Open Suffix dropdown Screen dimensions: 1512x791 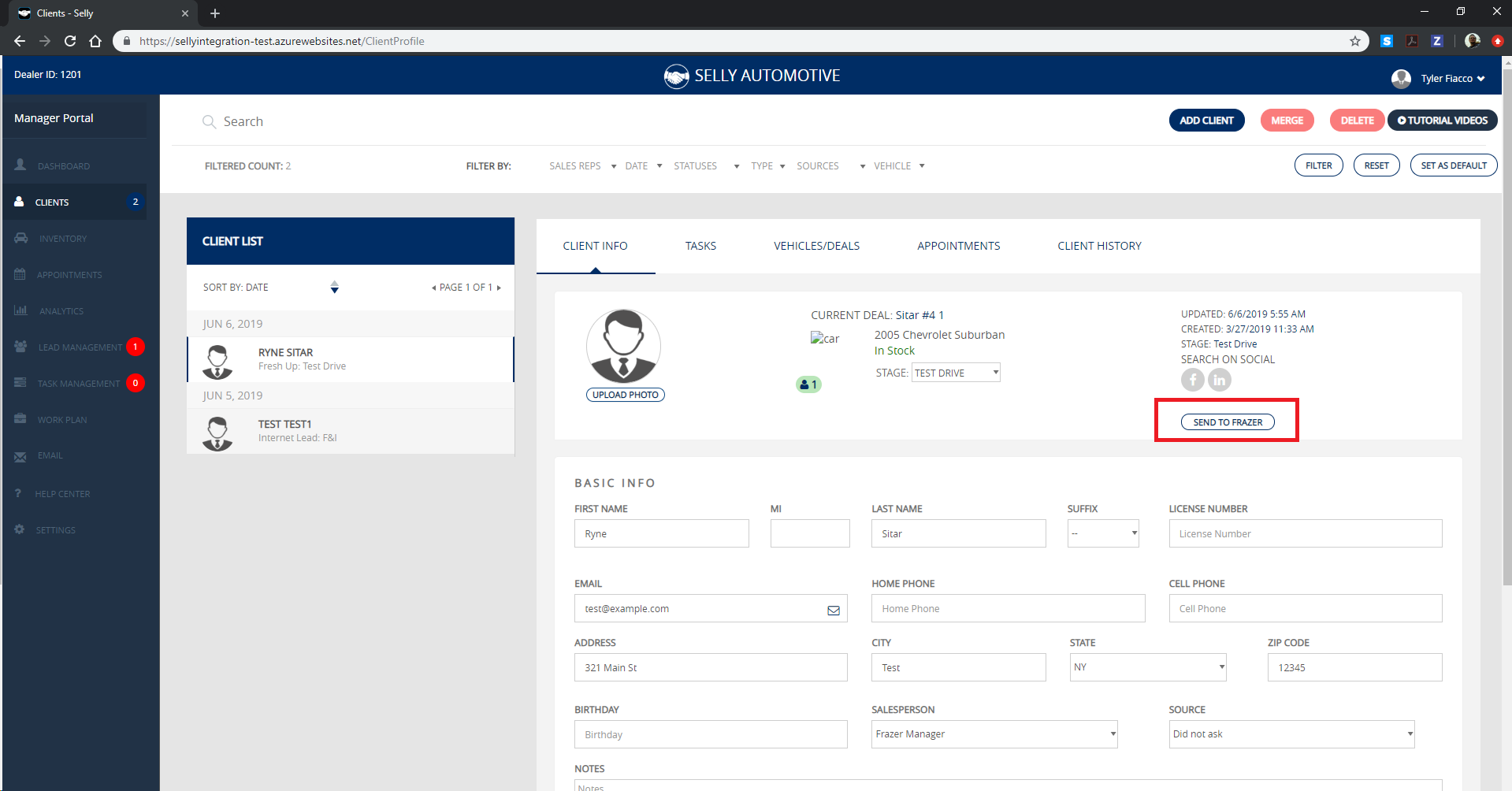click(1103, 533)
